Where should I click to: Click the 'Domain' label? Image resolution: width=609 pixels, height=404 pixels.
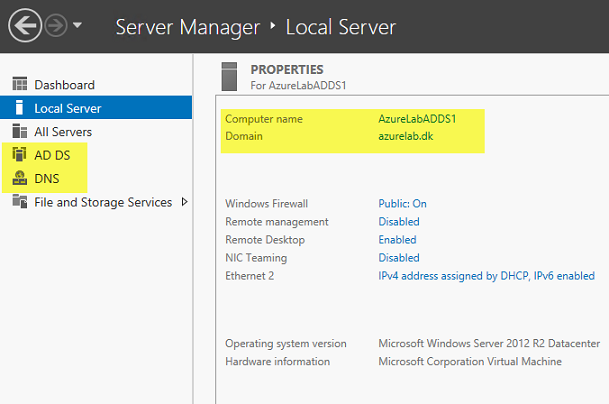(x=244, y=136)
